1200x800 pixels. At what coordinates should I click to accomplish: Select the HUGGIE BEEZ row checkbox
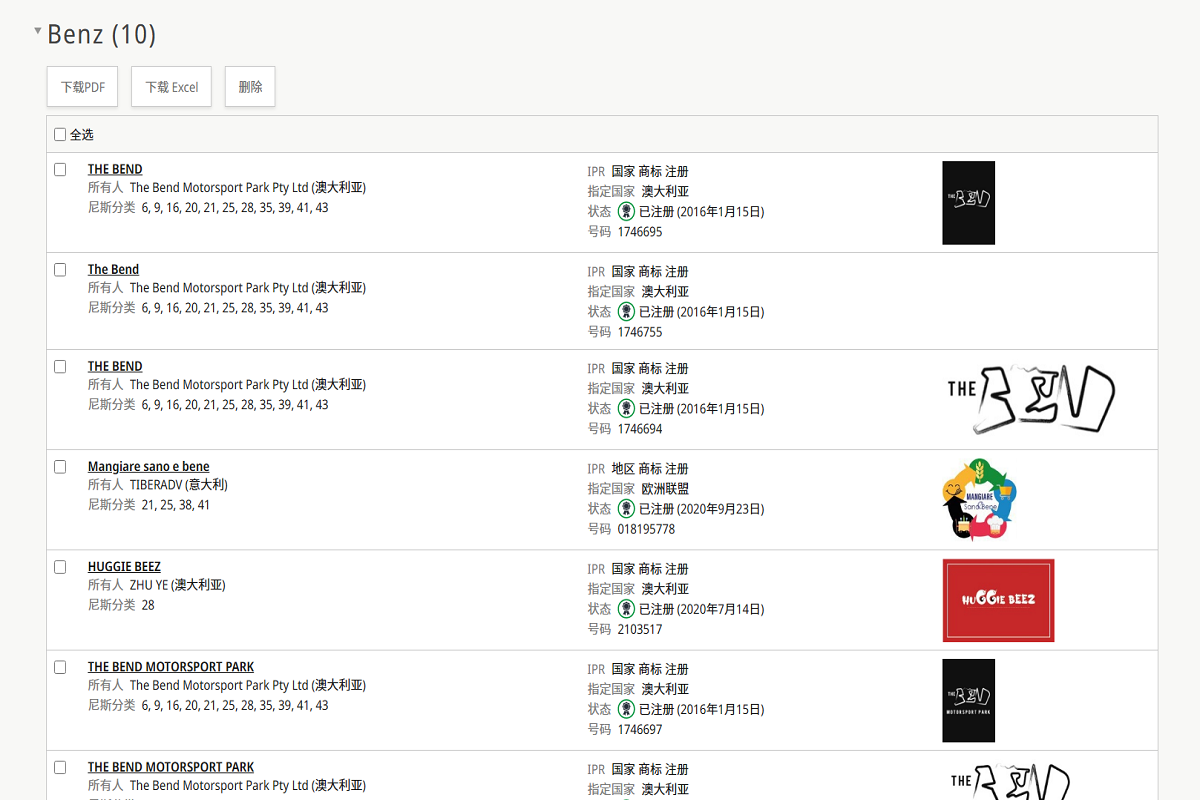(x=60, y=566)
